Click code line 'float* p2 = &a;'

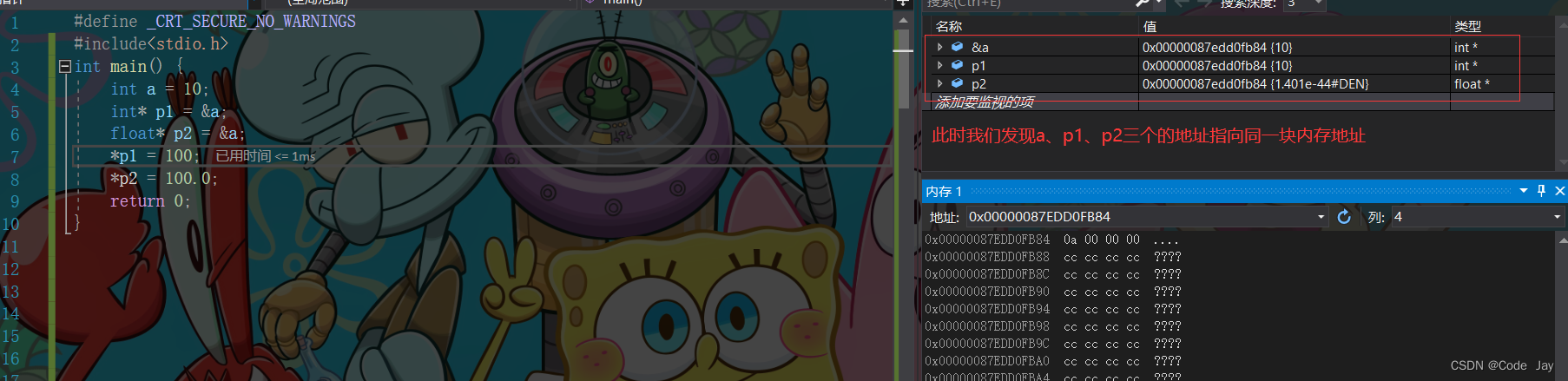177,133
